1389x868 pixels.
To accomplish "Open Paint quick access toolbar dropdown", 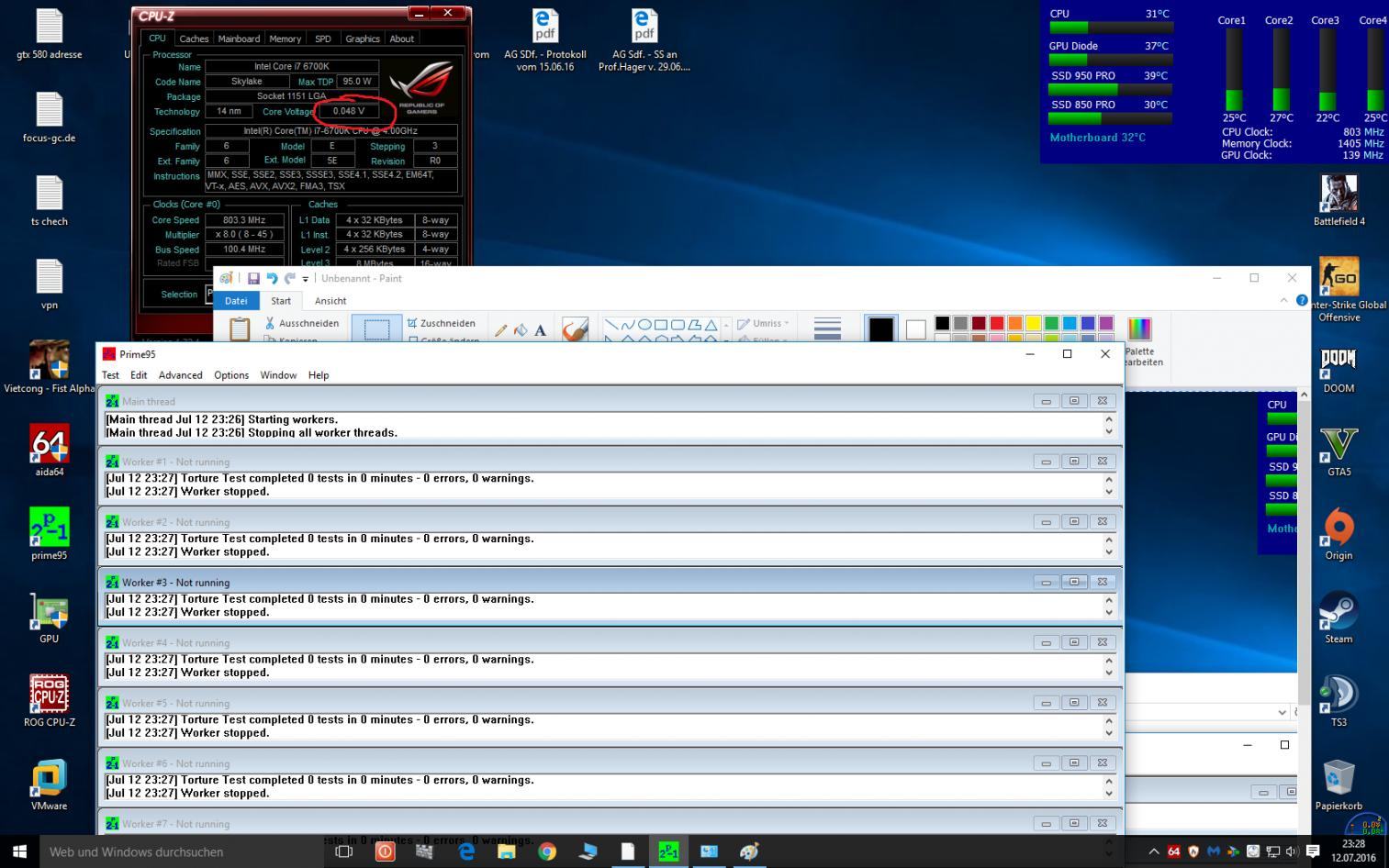I will click(306, 278).
